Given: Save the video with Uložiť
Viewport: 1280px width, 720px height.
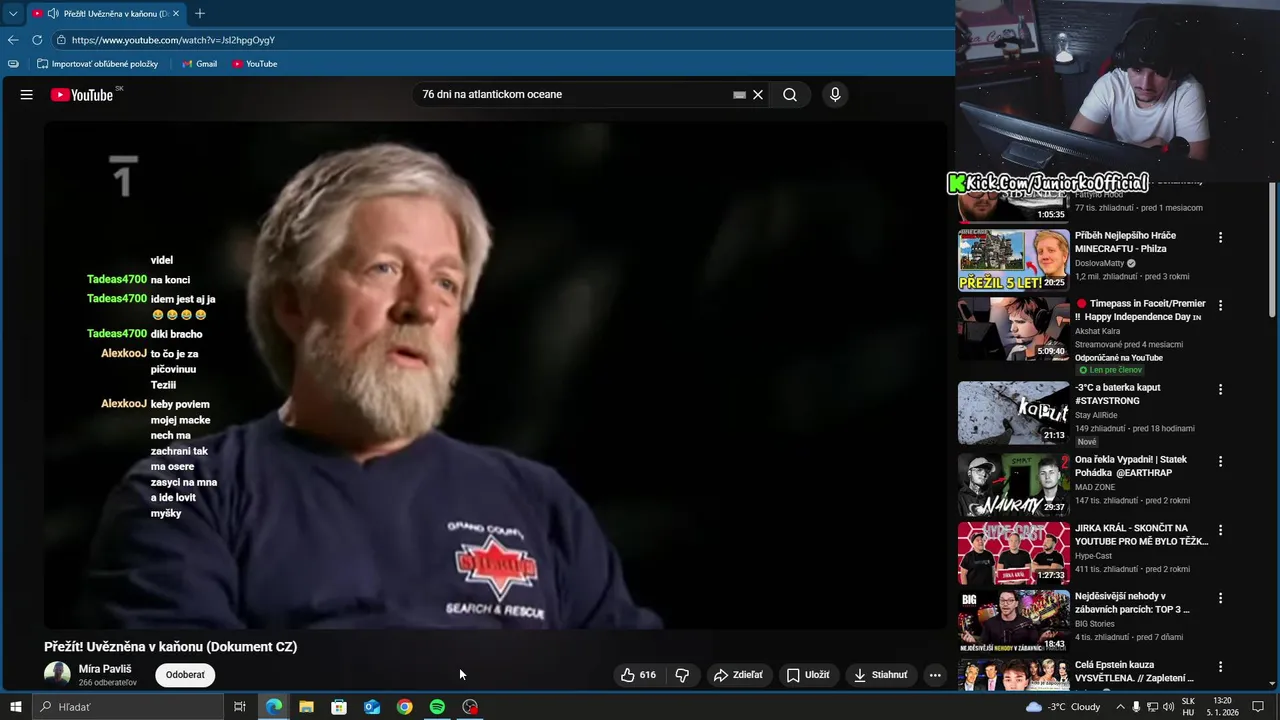Looking at the screenshot, I should [x=808, y=675].
